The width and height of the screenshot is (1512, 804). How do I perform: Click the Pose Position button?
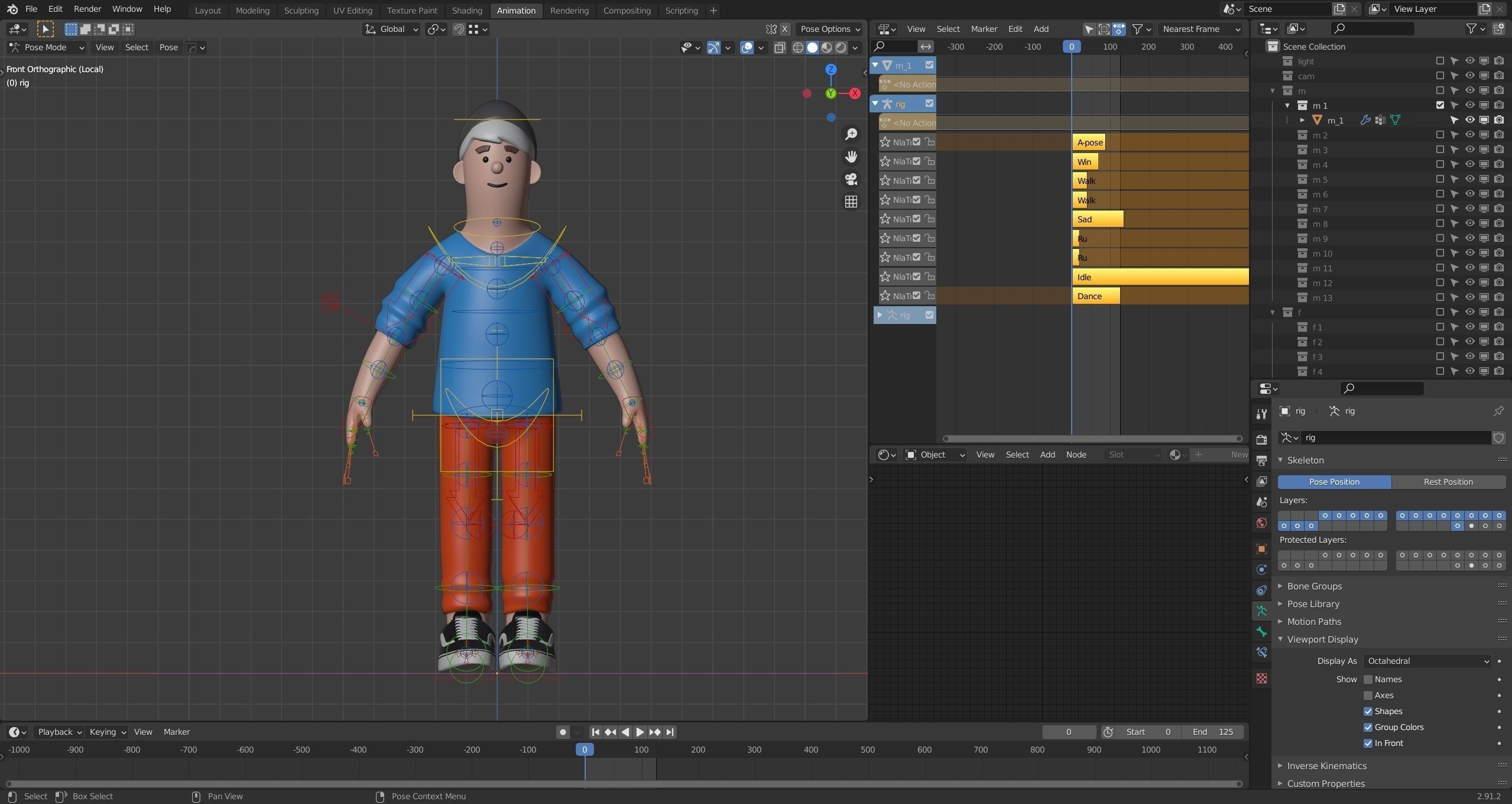[x=1334, y=482]
